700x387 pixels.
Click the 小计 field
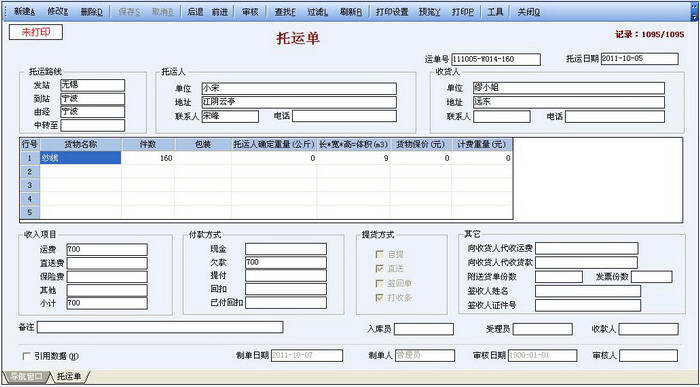click(x=107, y=303)
